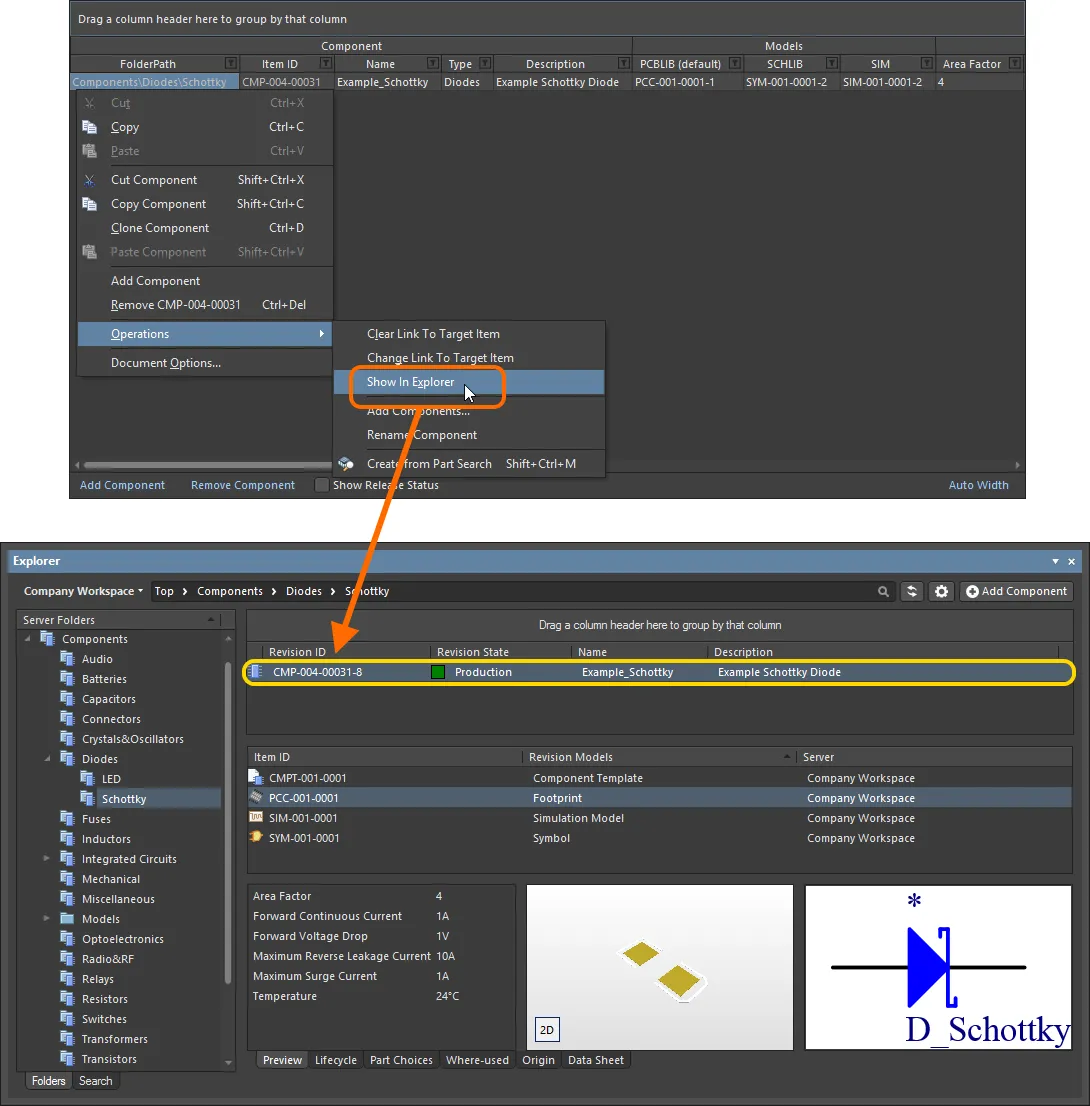
Task: Toggle the 2D button on the footprint preview
Action: pos(546,1029)
